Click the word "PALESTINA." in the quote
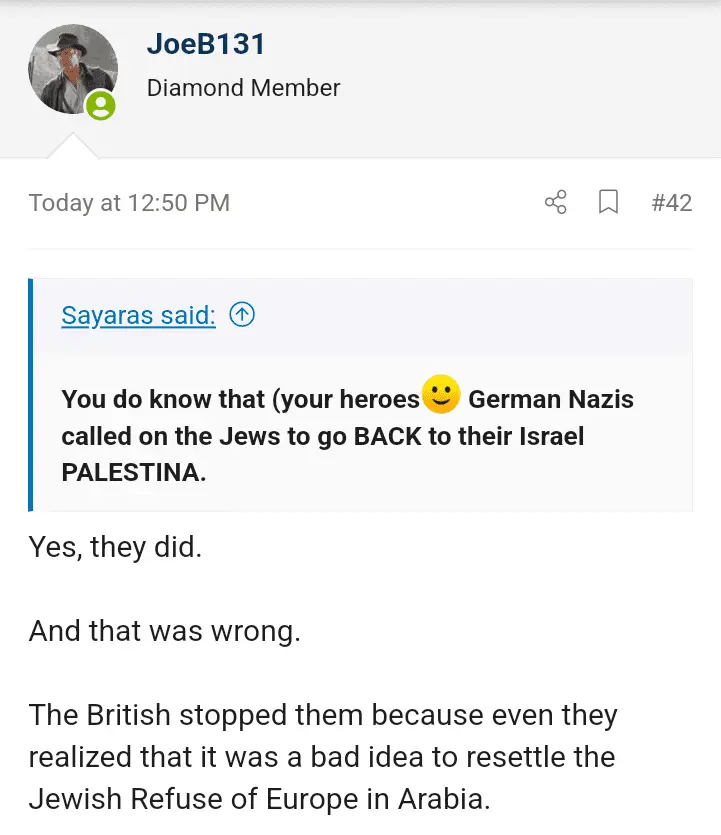721x835 pixels. pyautogui.click(x=134, y=473)
